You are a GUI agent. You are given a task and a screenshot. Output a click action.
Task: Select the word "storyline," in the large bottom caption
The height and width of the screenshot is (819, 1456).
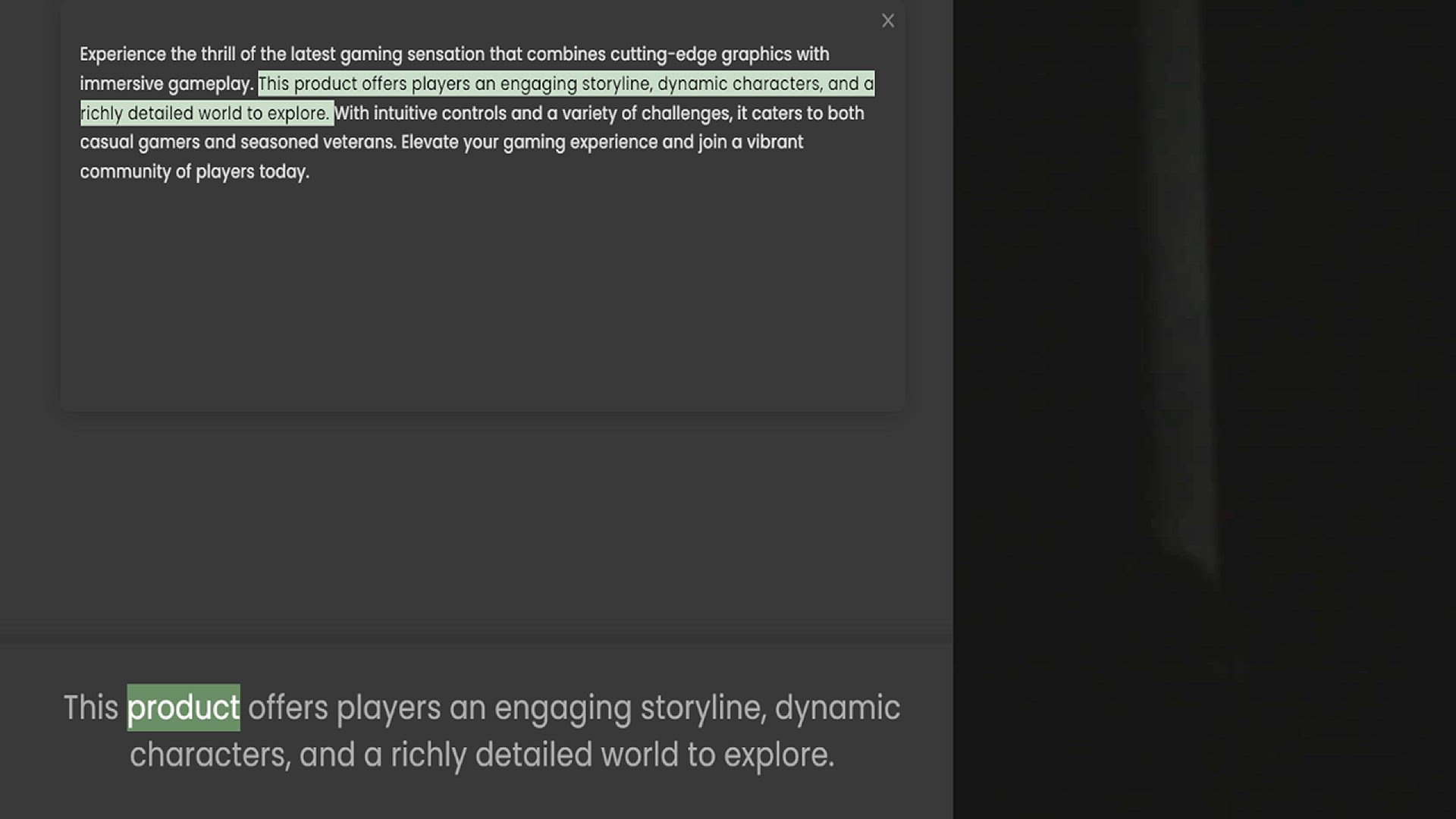click(x=704, y=709)
